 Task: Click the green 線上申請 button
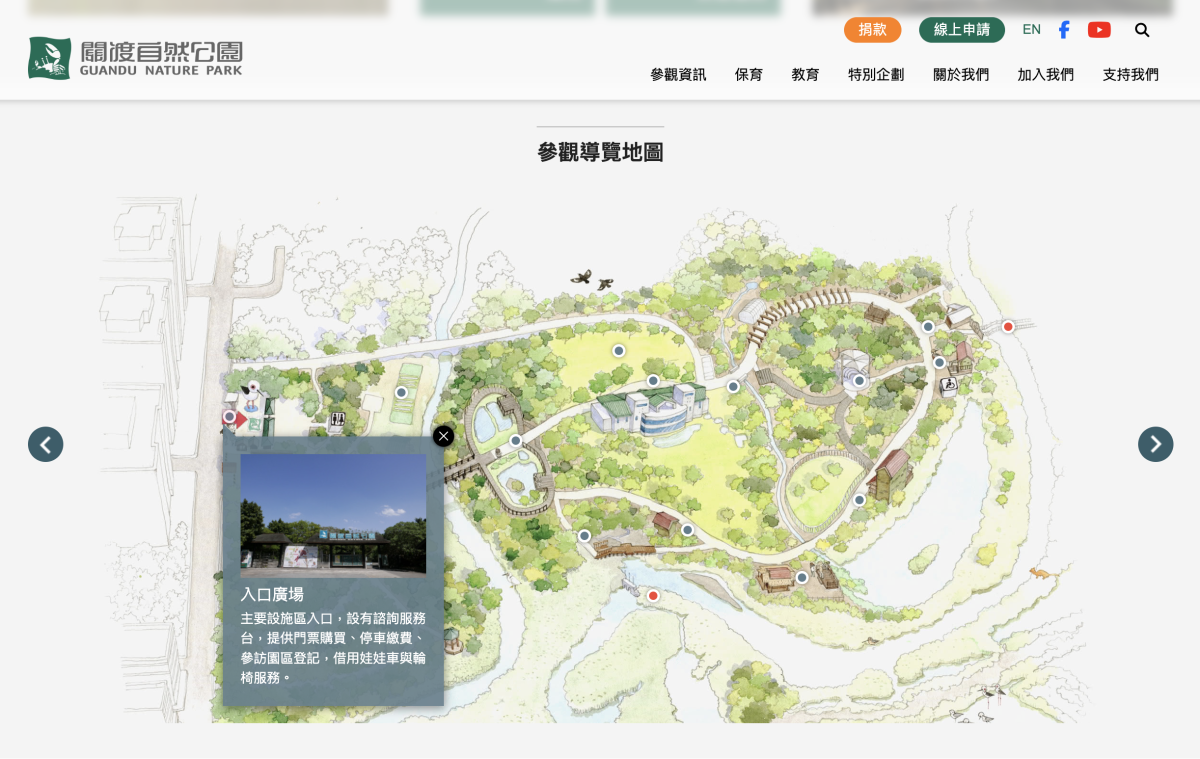961,30
